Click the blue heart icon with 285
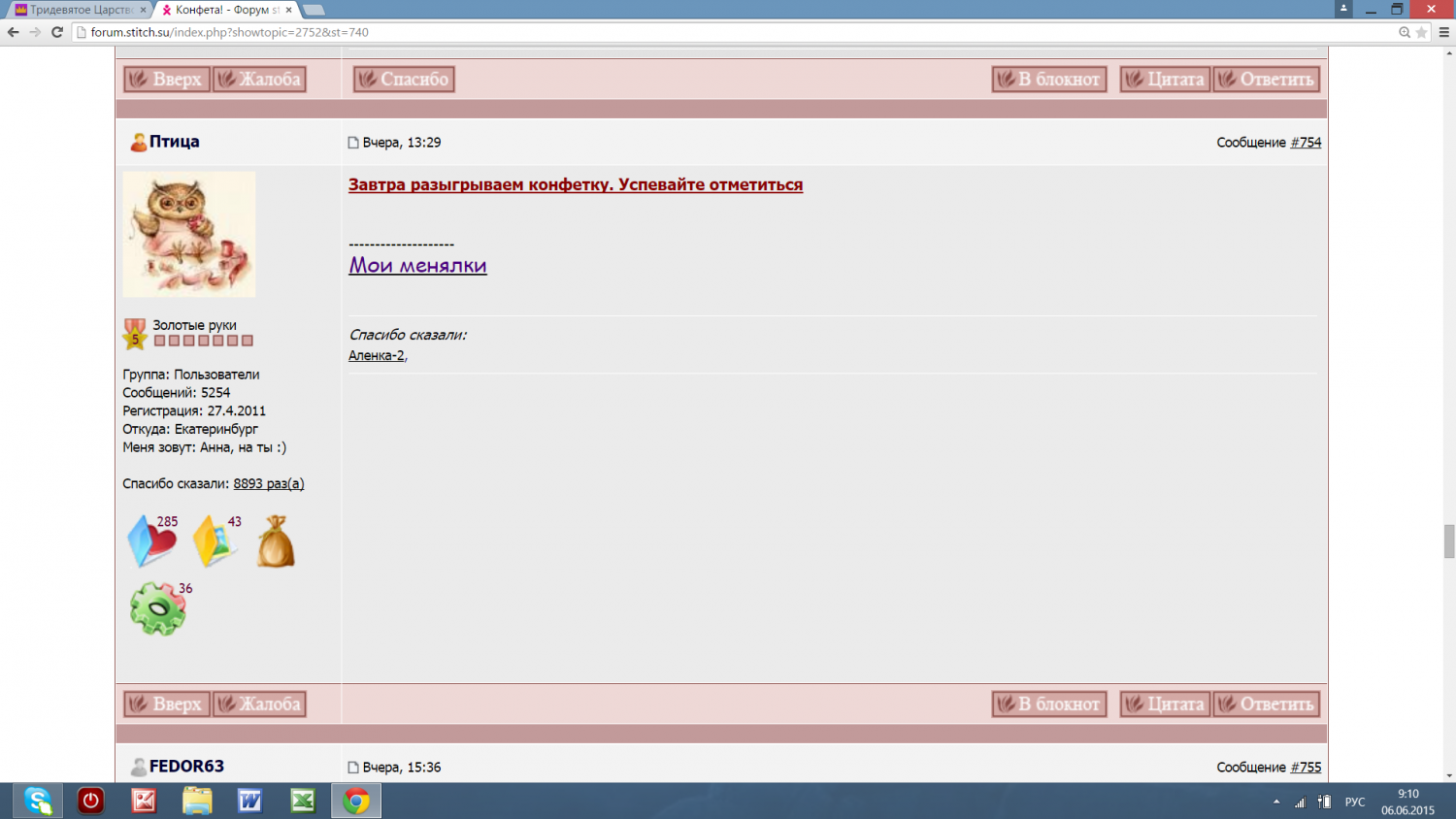The image size is (1456, 819). tap(151, 541)
